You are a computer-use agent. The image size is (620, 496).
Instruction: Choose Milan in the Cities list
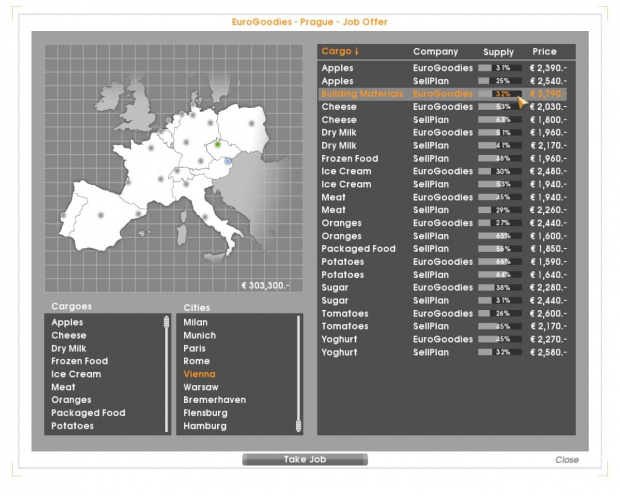tap(196, 323)
